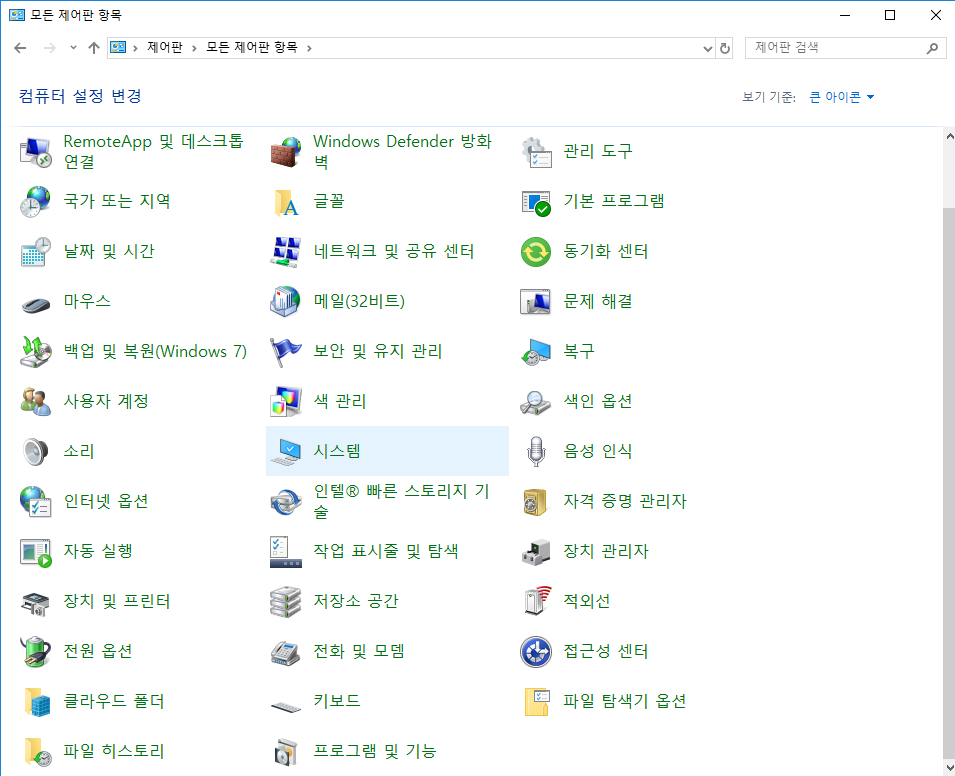Click the 네트워크 및 공유 센터 icon
Image resolution: width=955 pixels, height=776 pixels.
point(286,252)
